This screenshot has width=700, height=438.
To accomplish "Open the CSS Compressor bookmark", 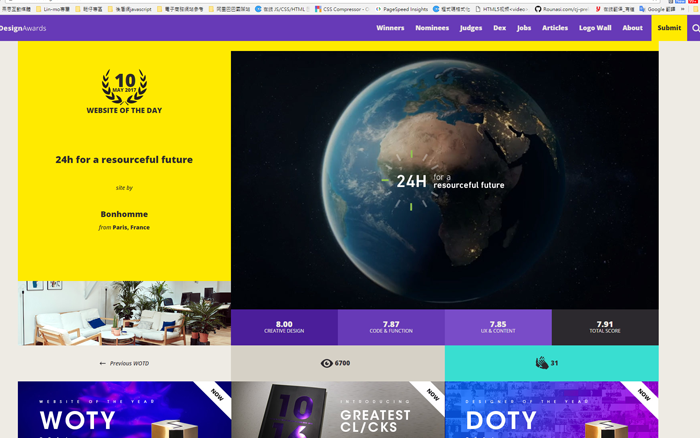I will [342, 8].
